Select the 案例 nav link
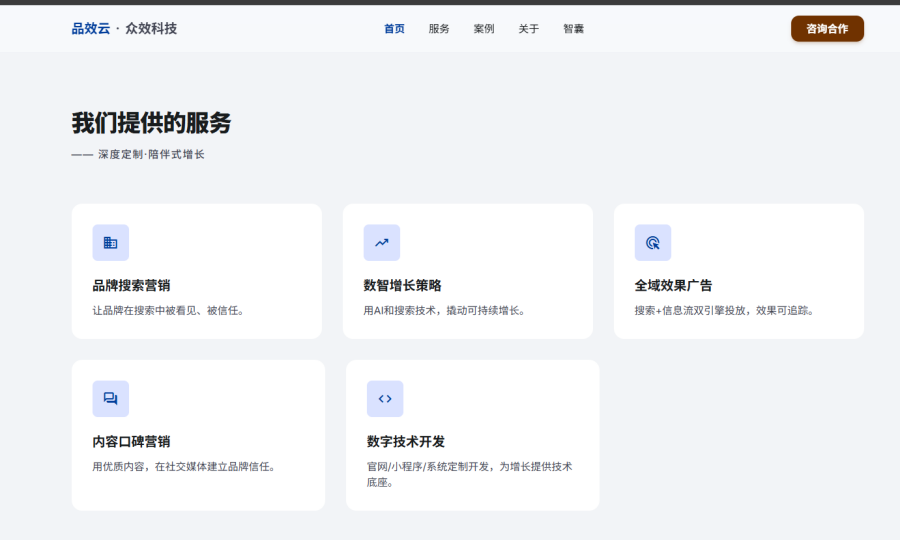 [x=484, y=29]
